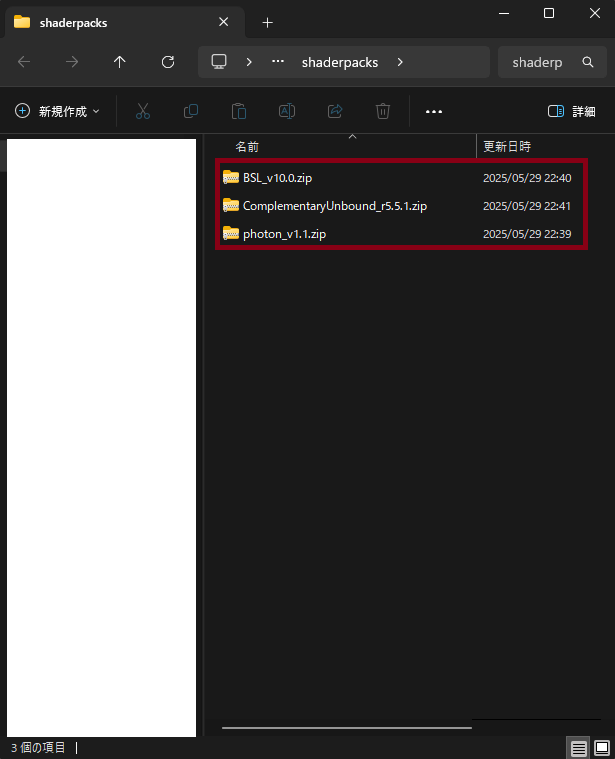Screen dimensions: 615x759
Task: Click the Rename icon in toolbar
Action: coord(287,111)
